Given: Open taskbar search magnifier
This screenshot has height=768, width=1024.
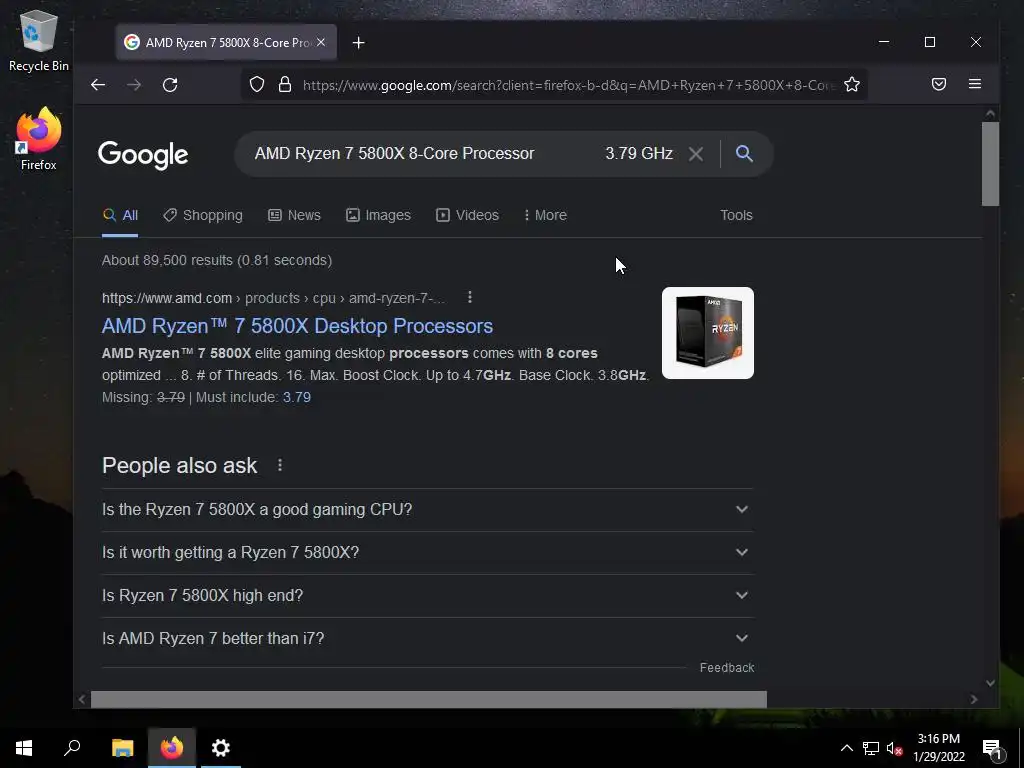Looking at the screenshot, I should pos(72,748).
